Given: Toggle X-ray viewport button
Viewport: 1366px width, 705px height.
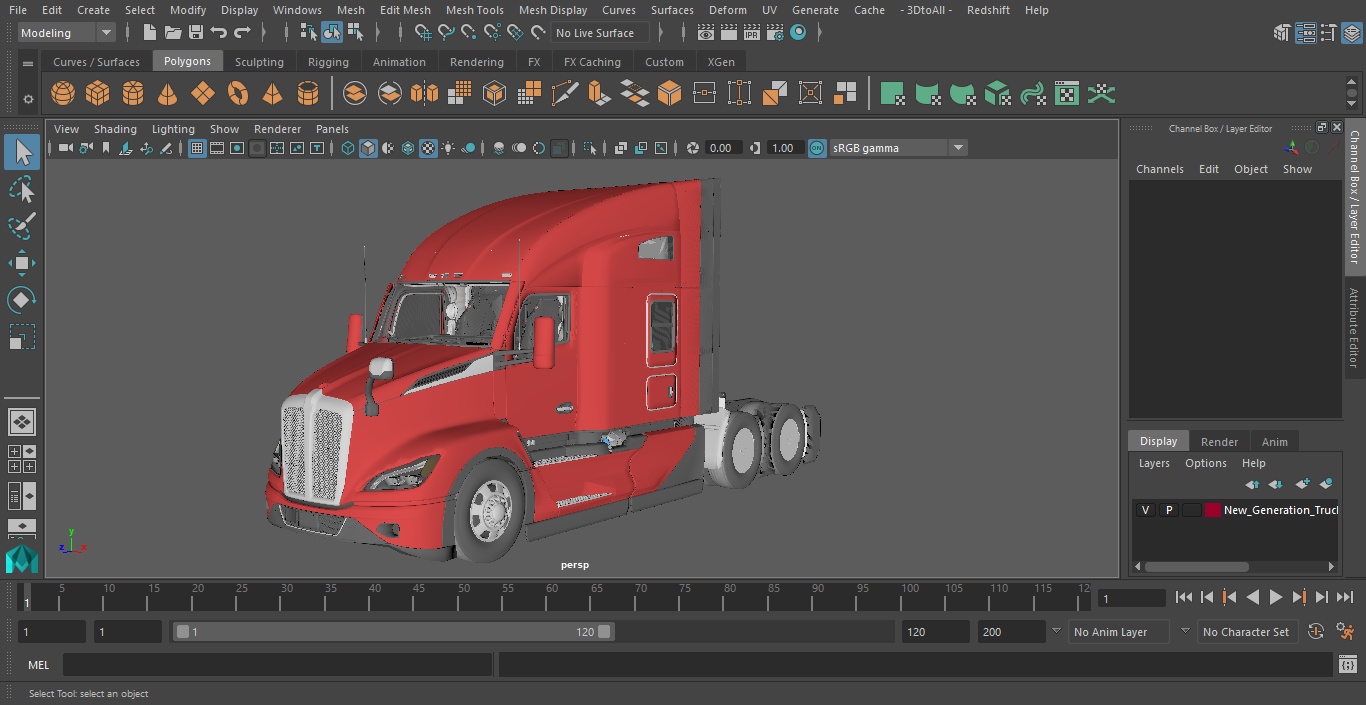Looking at the screenshot, I should (620, 148).
